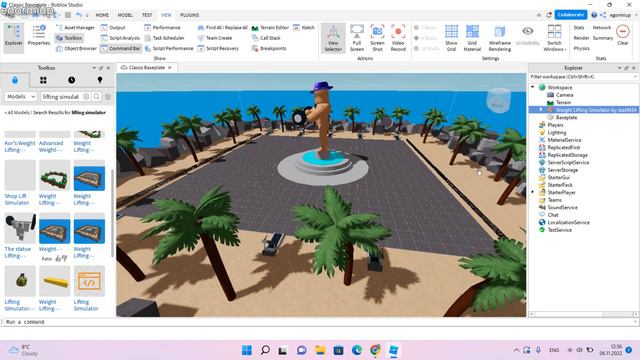
Task: Open Windows Start menu
Action: [x=247, y=350]
